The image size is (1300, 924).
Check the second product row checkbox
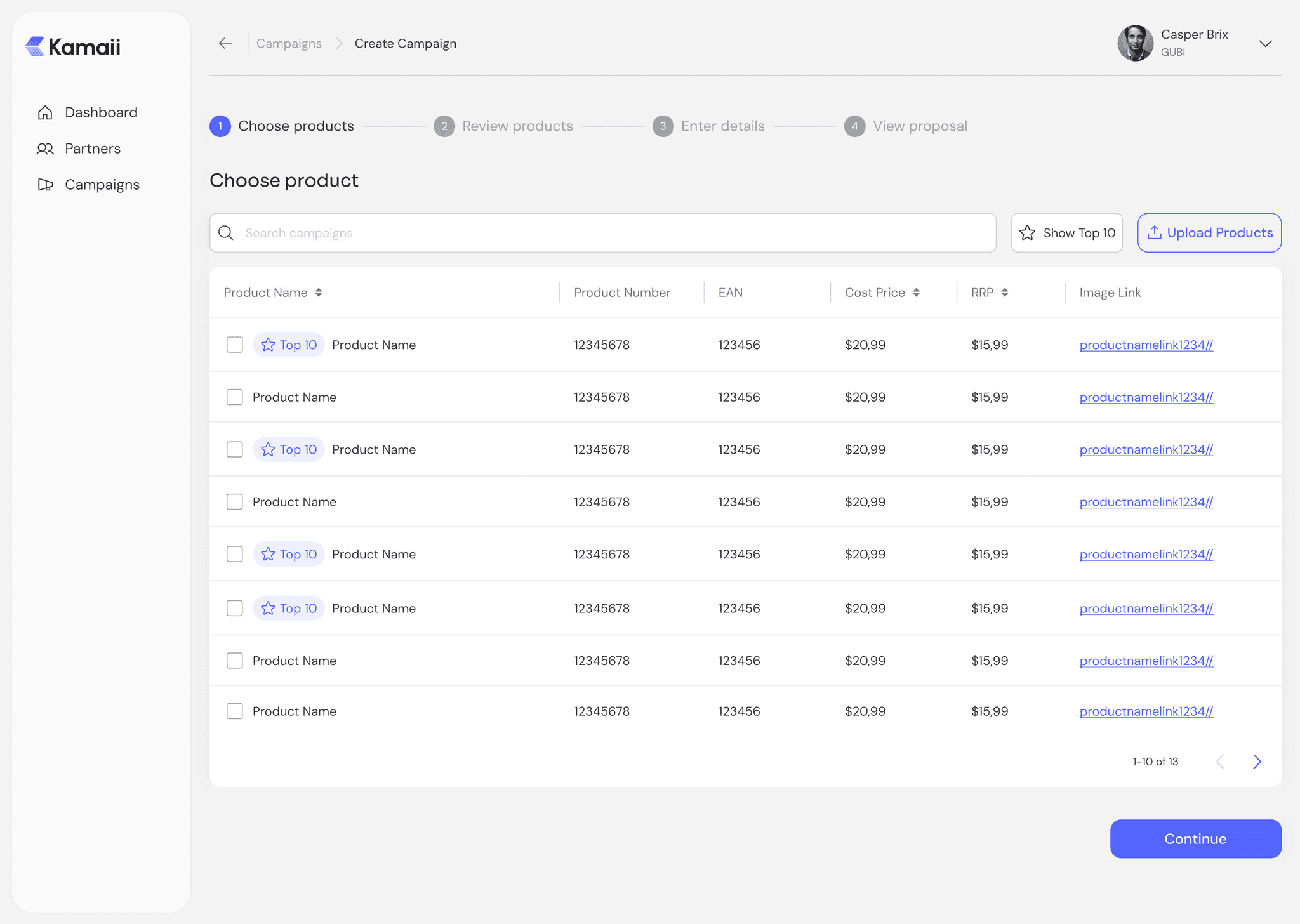[235, 397]
